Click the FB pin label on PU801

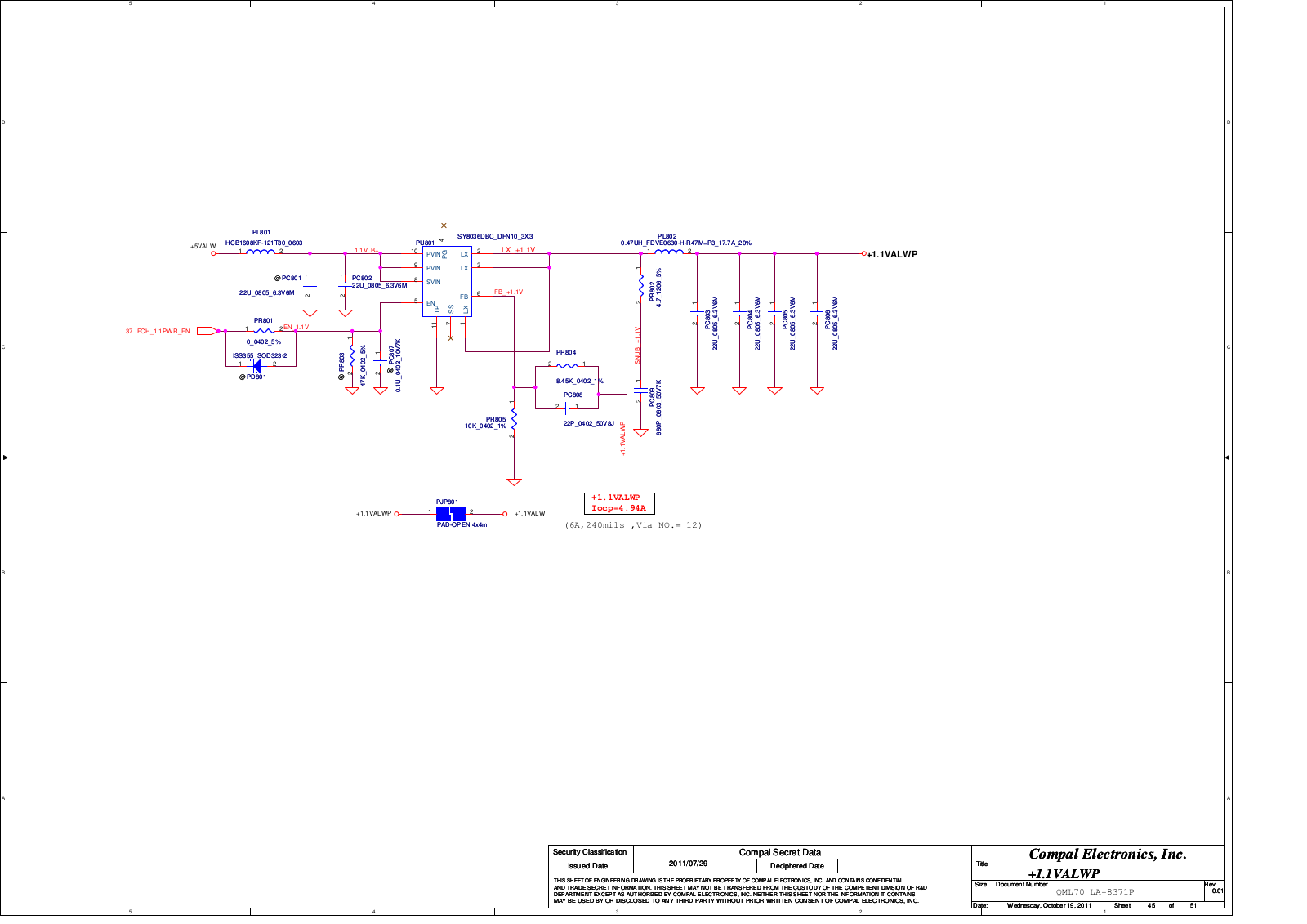pos(464,297)
